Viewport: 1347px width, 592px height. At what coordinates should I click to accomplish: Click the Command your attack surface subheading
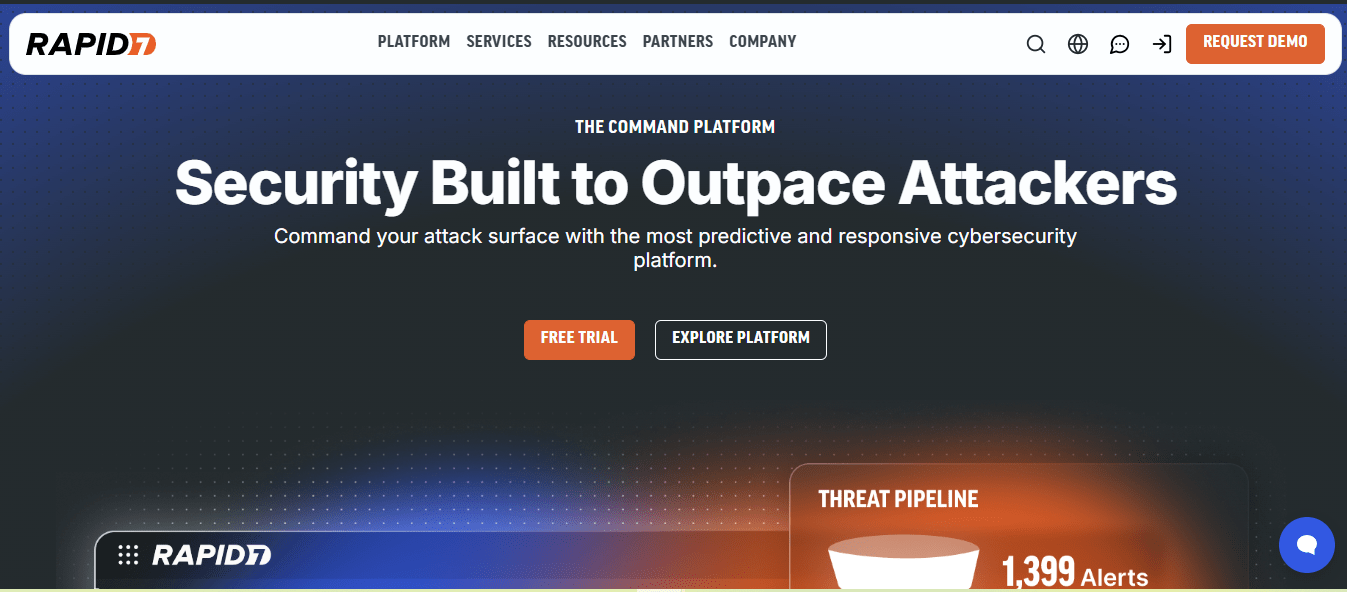[675, 249]
